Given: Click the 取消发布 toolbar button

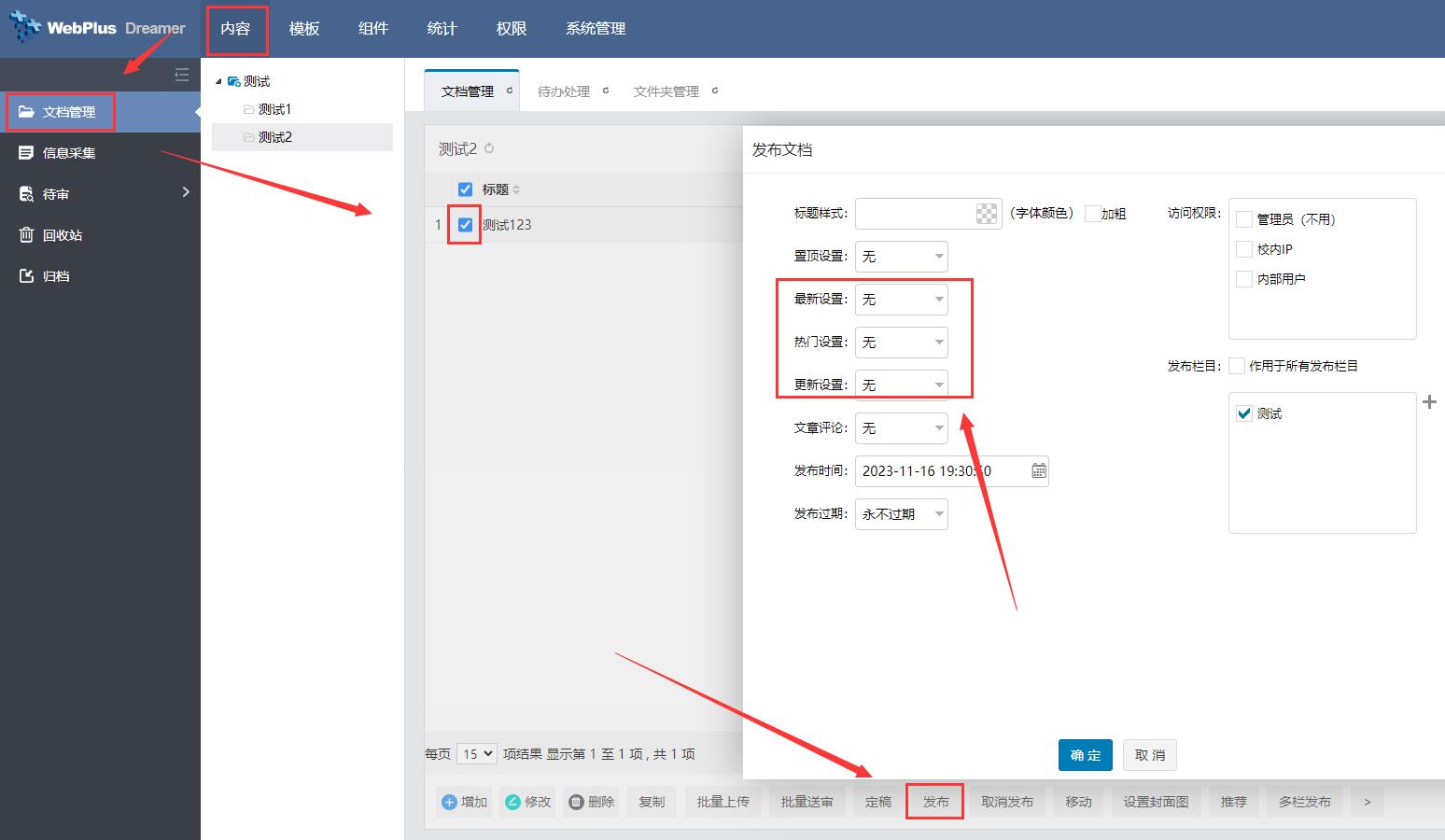Looking at the screenshot, I should pyautogui.click(x=1007, y=802).
